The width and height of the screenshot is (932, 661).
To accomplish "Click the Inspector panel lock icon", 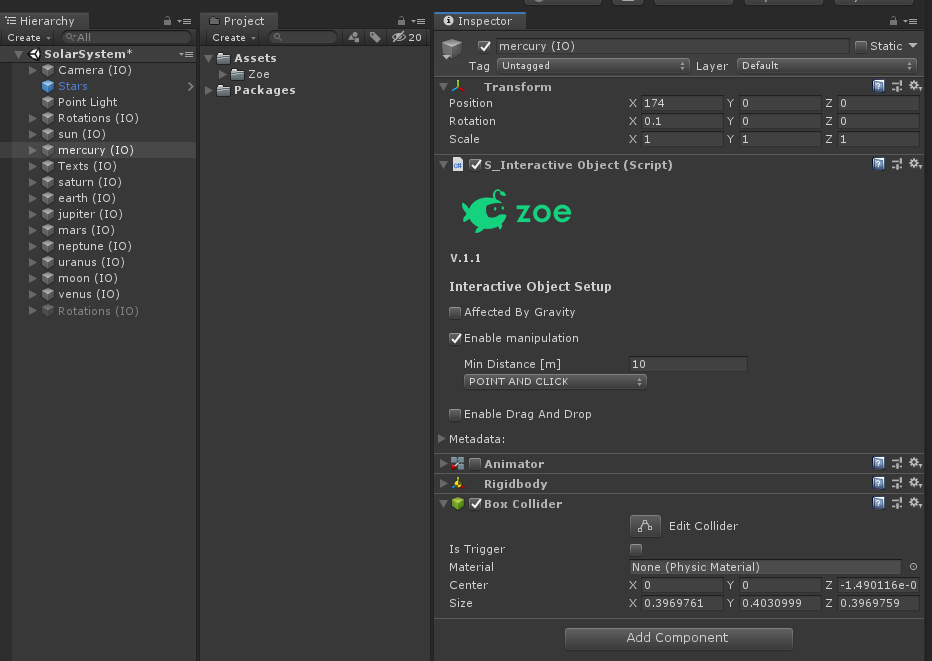I will point(893,21).
